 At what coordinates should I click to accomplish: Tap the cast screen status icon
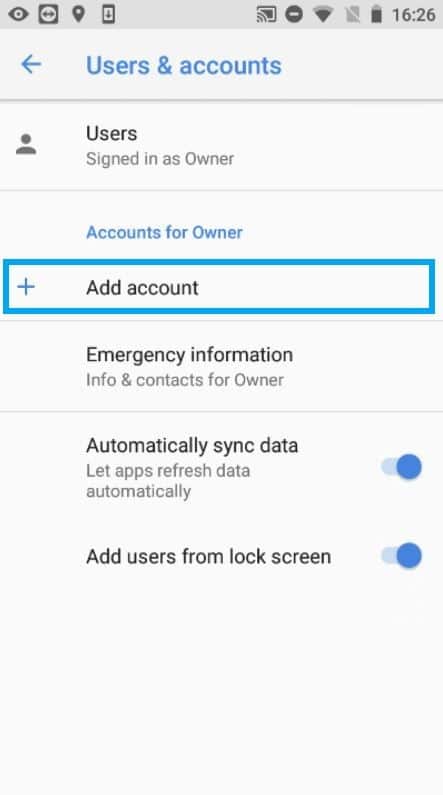point(267,15)
